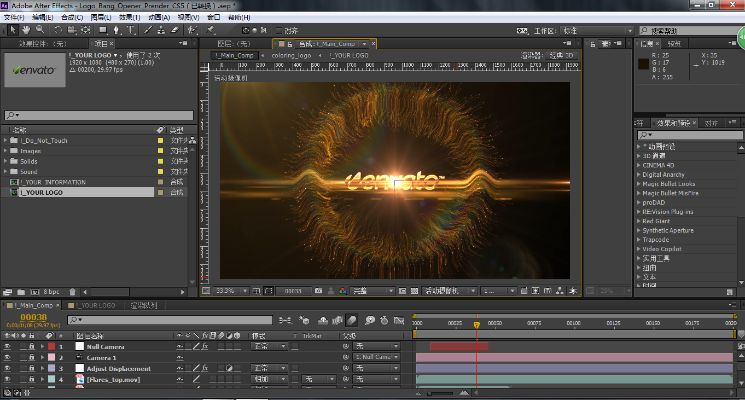Create new folder in Project panel

pos(23,290)
